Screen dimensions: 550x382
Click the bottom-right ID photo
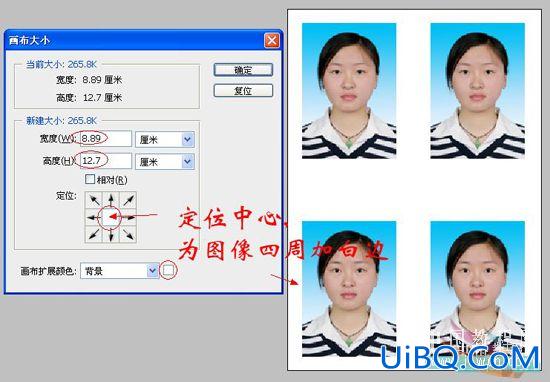coord(477,289)
